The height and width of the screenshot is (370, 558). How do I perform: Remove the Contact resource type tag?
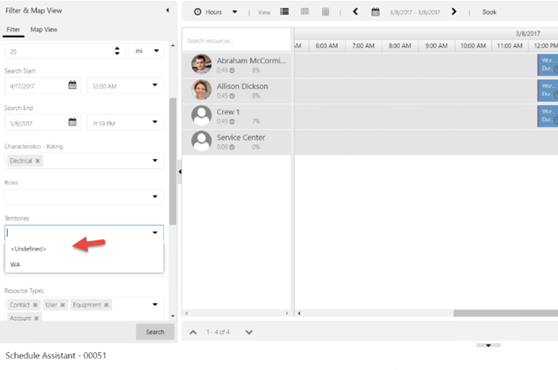coord(35,305)
